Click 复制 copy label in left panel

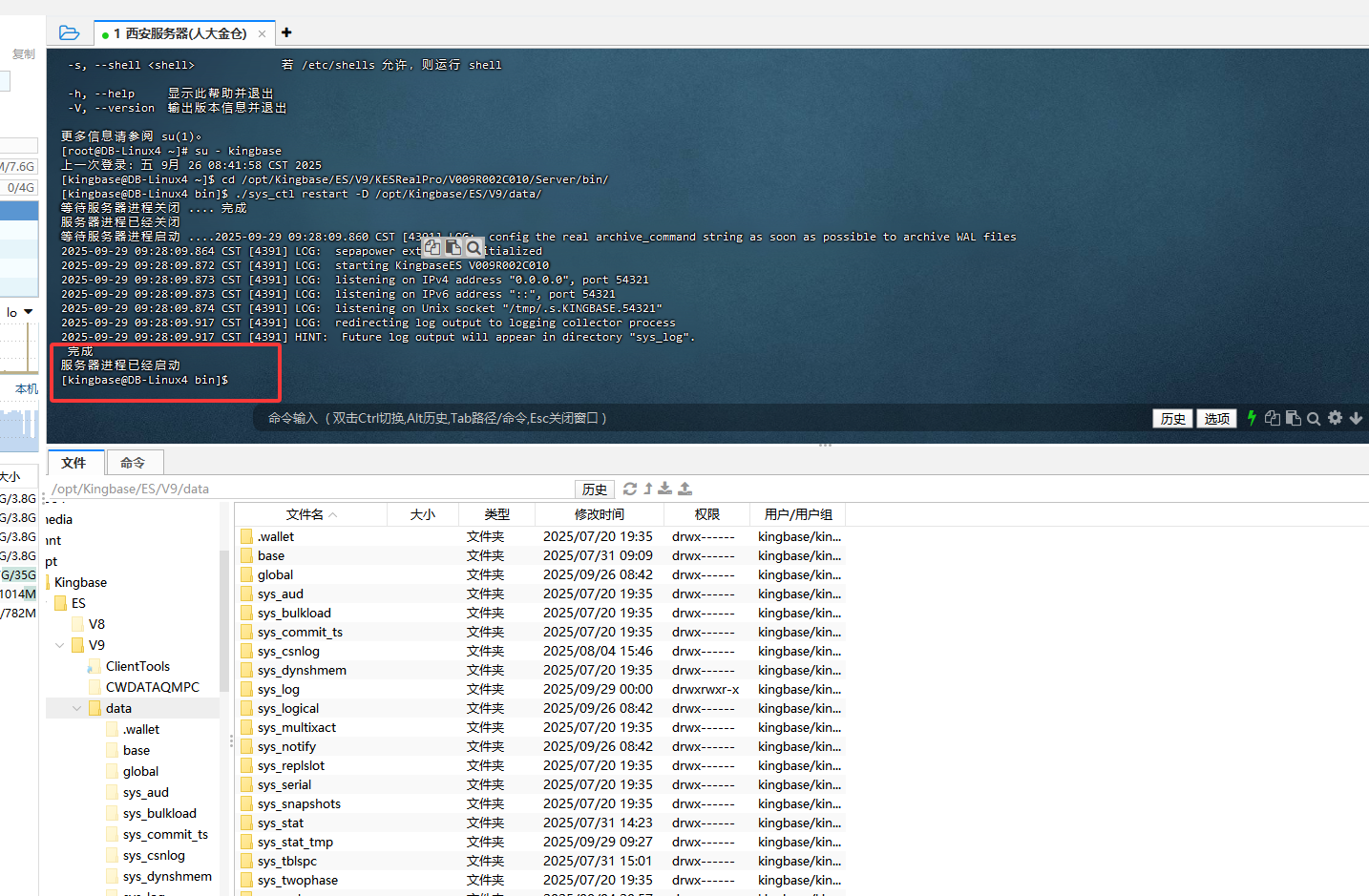[x=23, y=54]
